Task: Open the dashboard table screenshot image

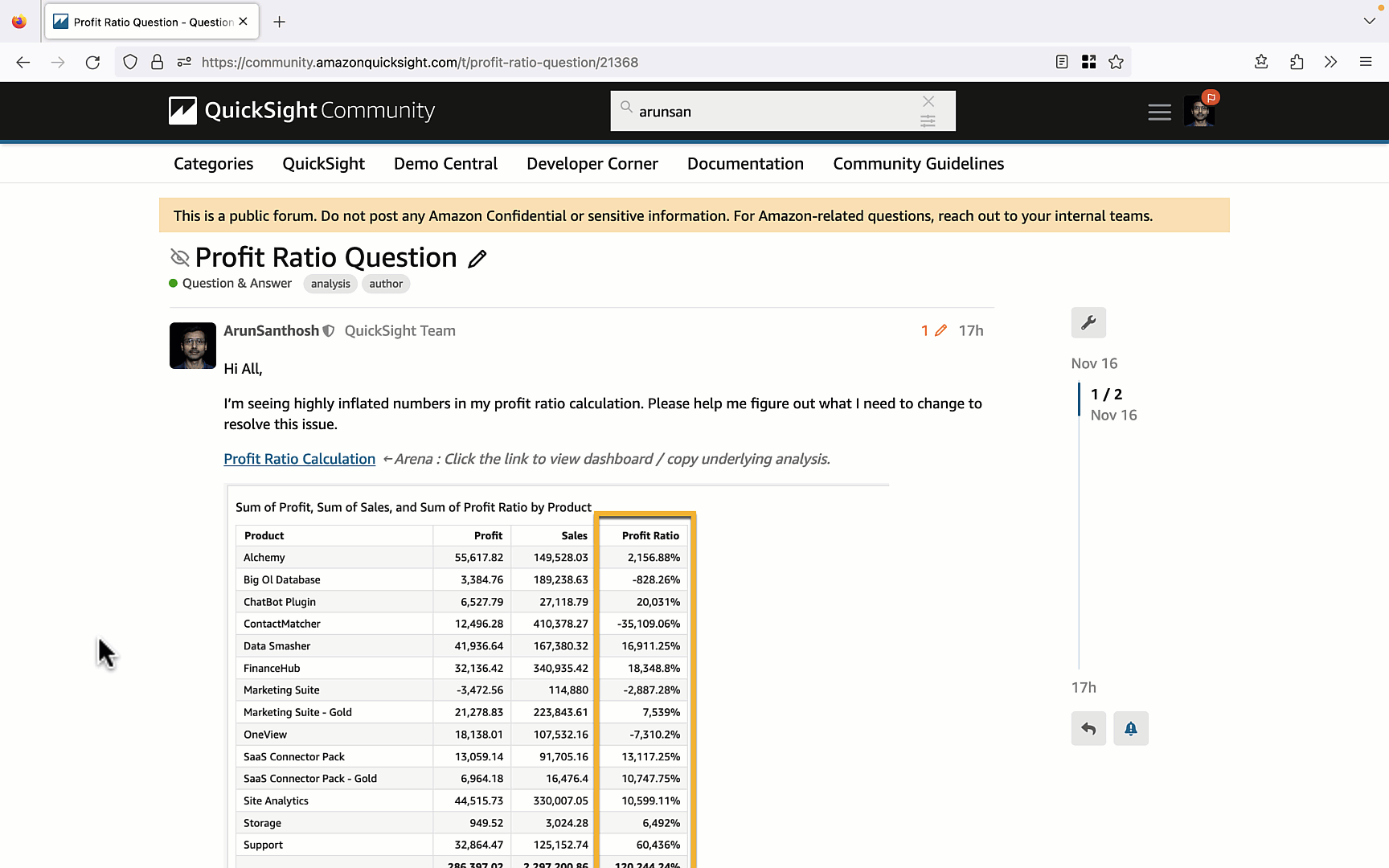Action: (x=556, y=676)
